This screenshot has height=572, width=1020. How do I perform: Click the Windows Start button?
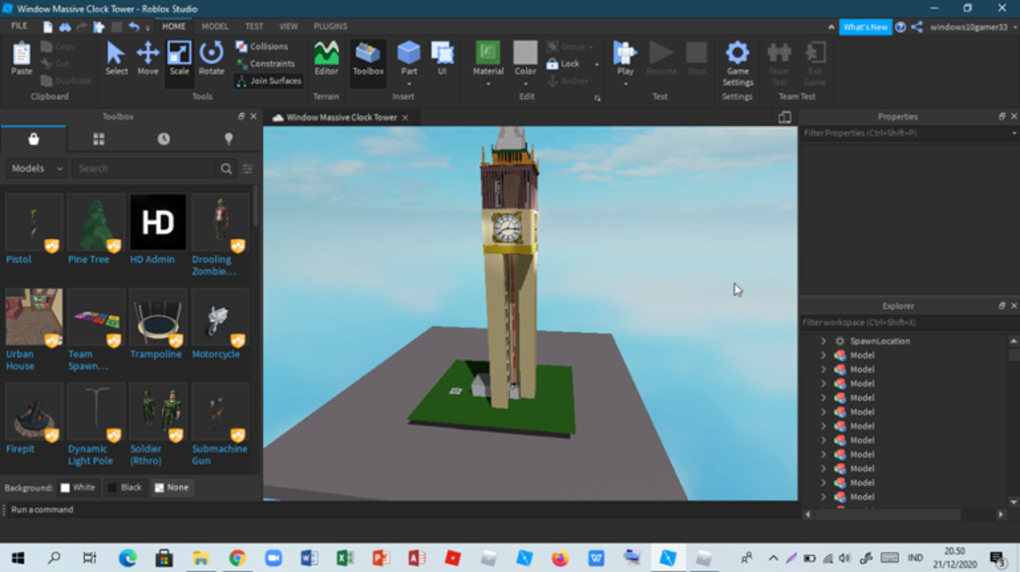click(x=18, y=558)
